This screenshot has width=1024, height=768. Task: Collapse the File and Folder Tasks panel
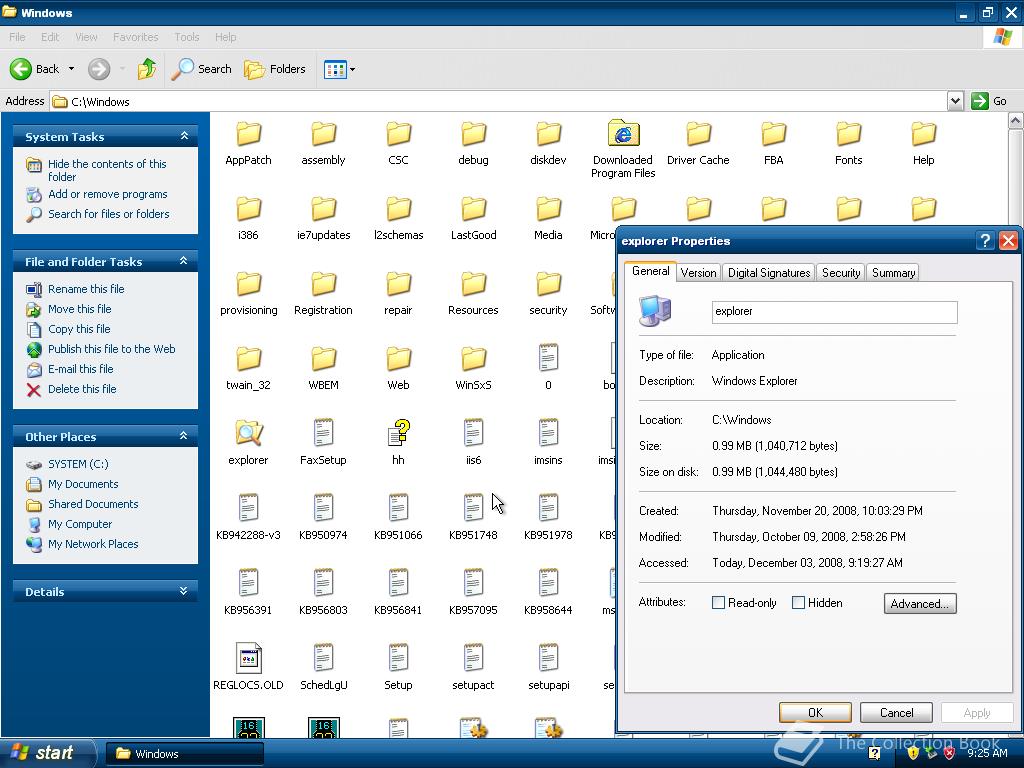coord(184,261)
